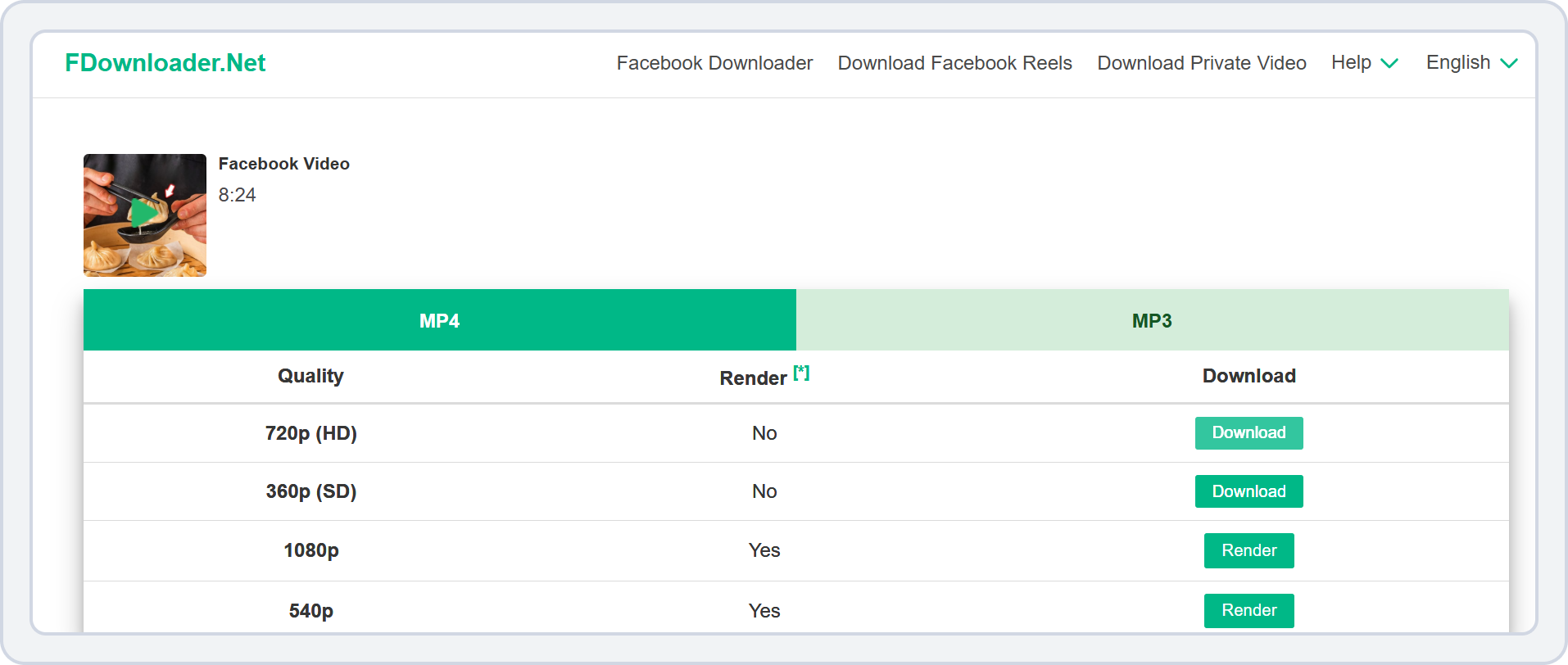1568x665 pixels.
Task: Download the 360p (SD) video
Action: tap(1249, 491)
